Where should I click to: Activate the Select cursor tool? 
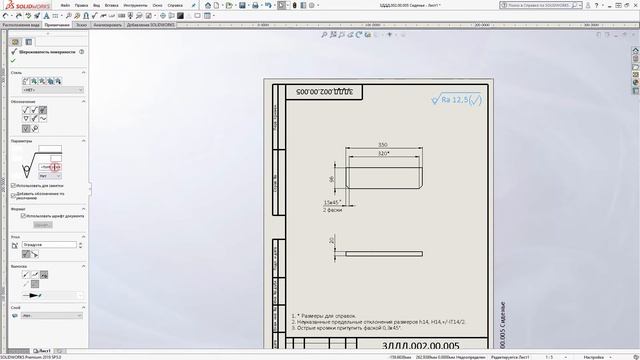coord(282,5)
